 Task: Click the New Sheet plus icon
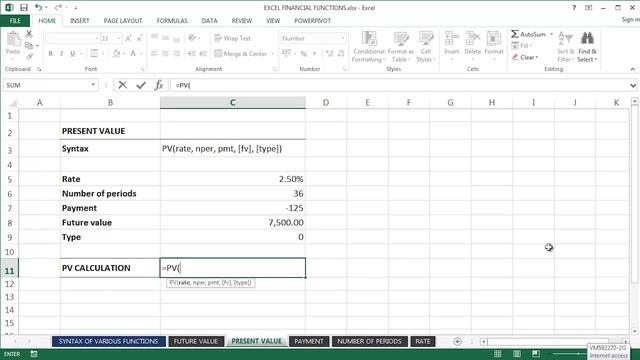(457, 341)
